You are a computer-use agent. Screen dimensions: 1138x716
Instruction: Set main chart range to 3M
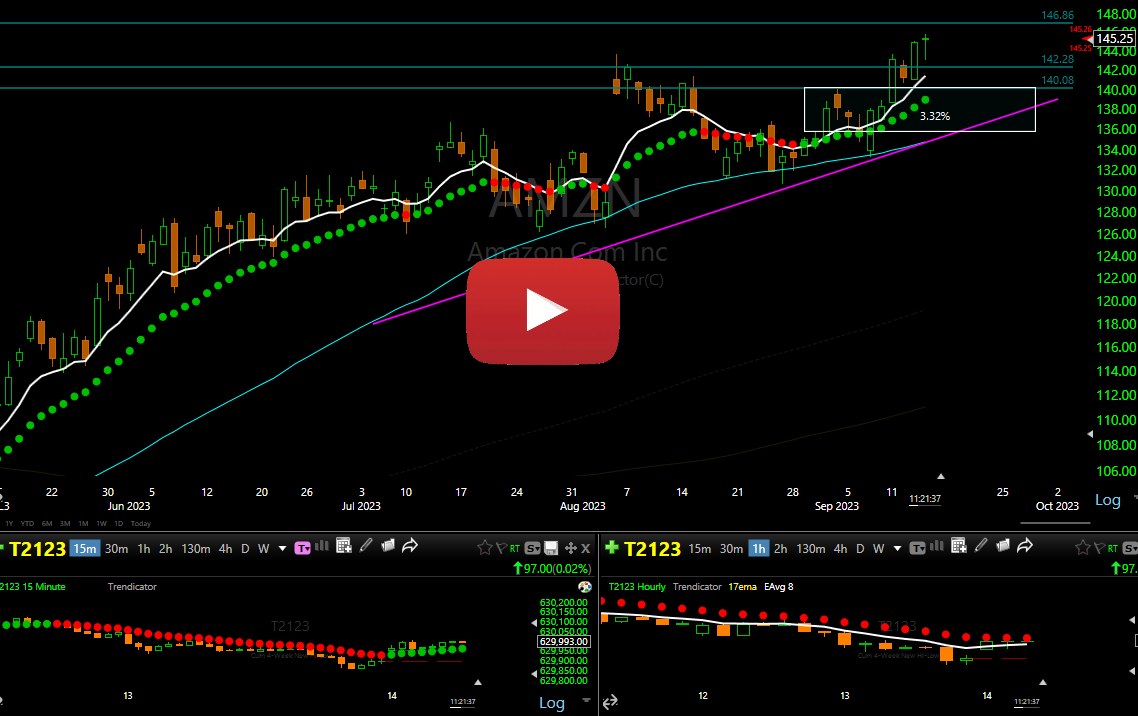pyautogui.click(x=65, y=523)
